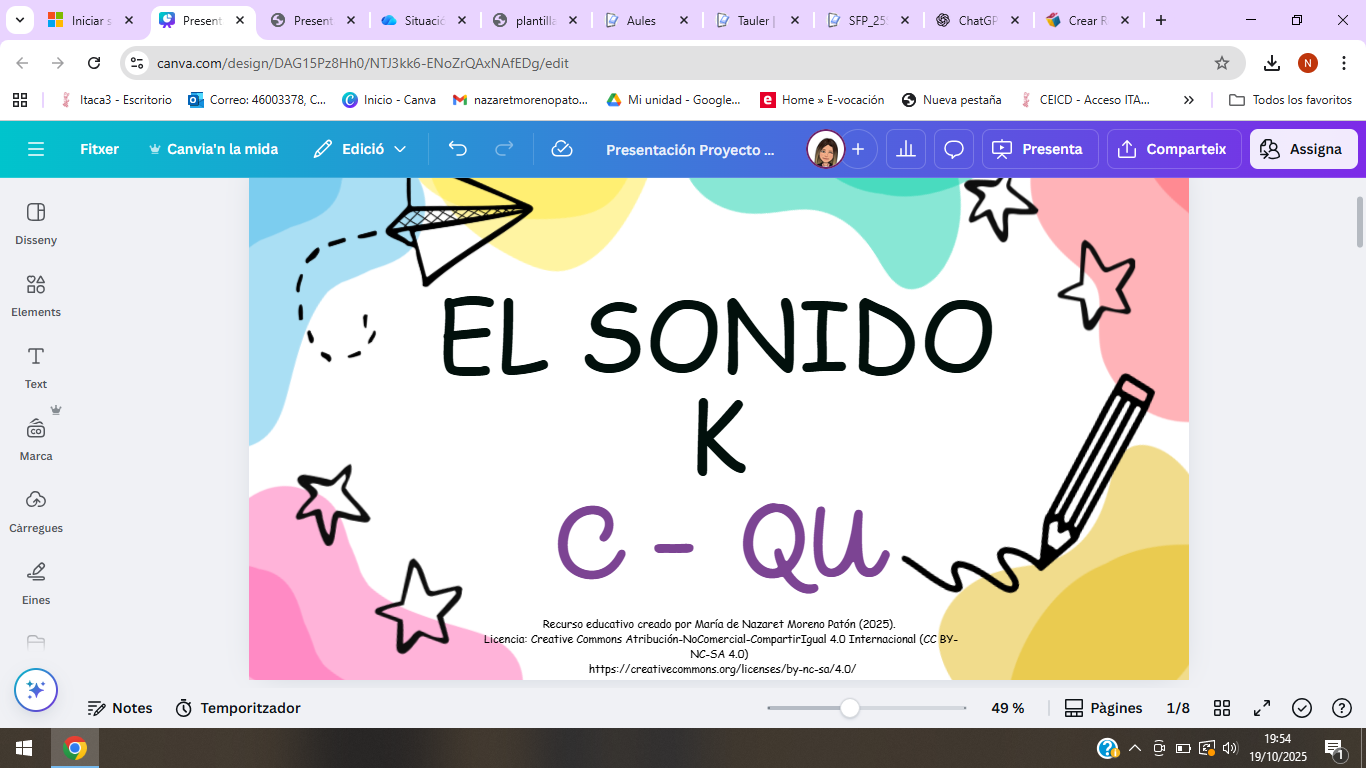Open the Eines tools panel
The width and height of the screenshot is (1366, 768).
click(36, 583)
